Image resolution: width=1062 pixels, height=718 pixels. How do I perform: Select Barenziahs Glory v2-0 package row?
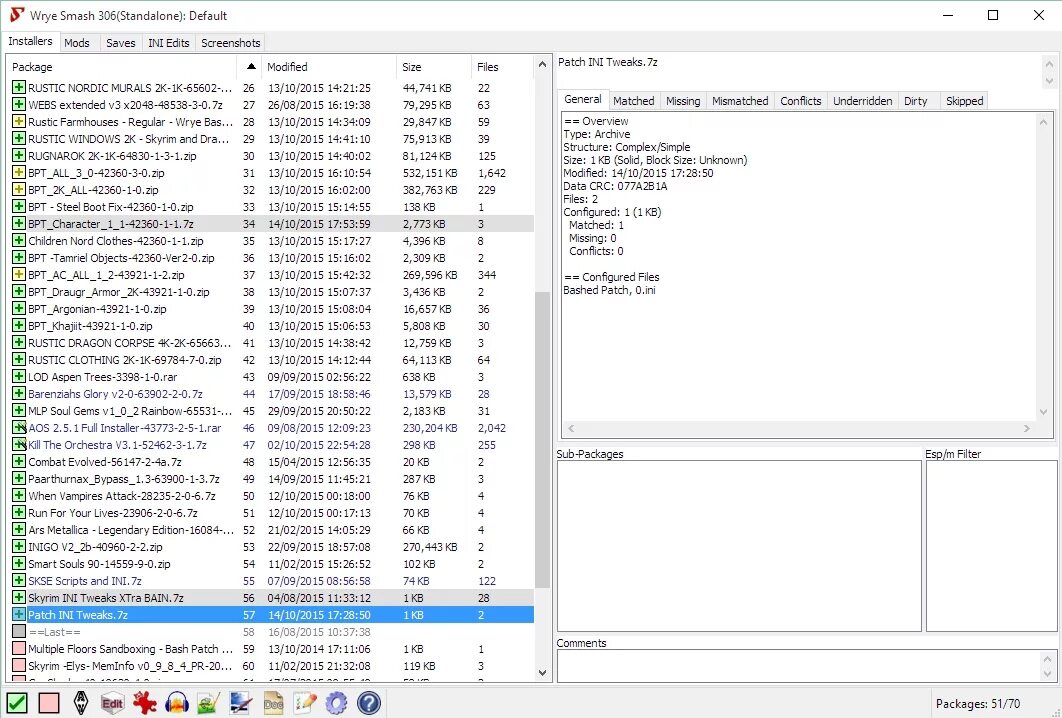click(271, 394)
